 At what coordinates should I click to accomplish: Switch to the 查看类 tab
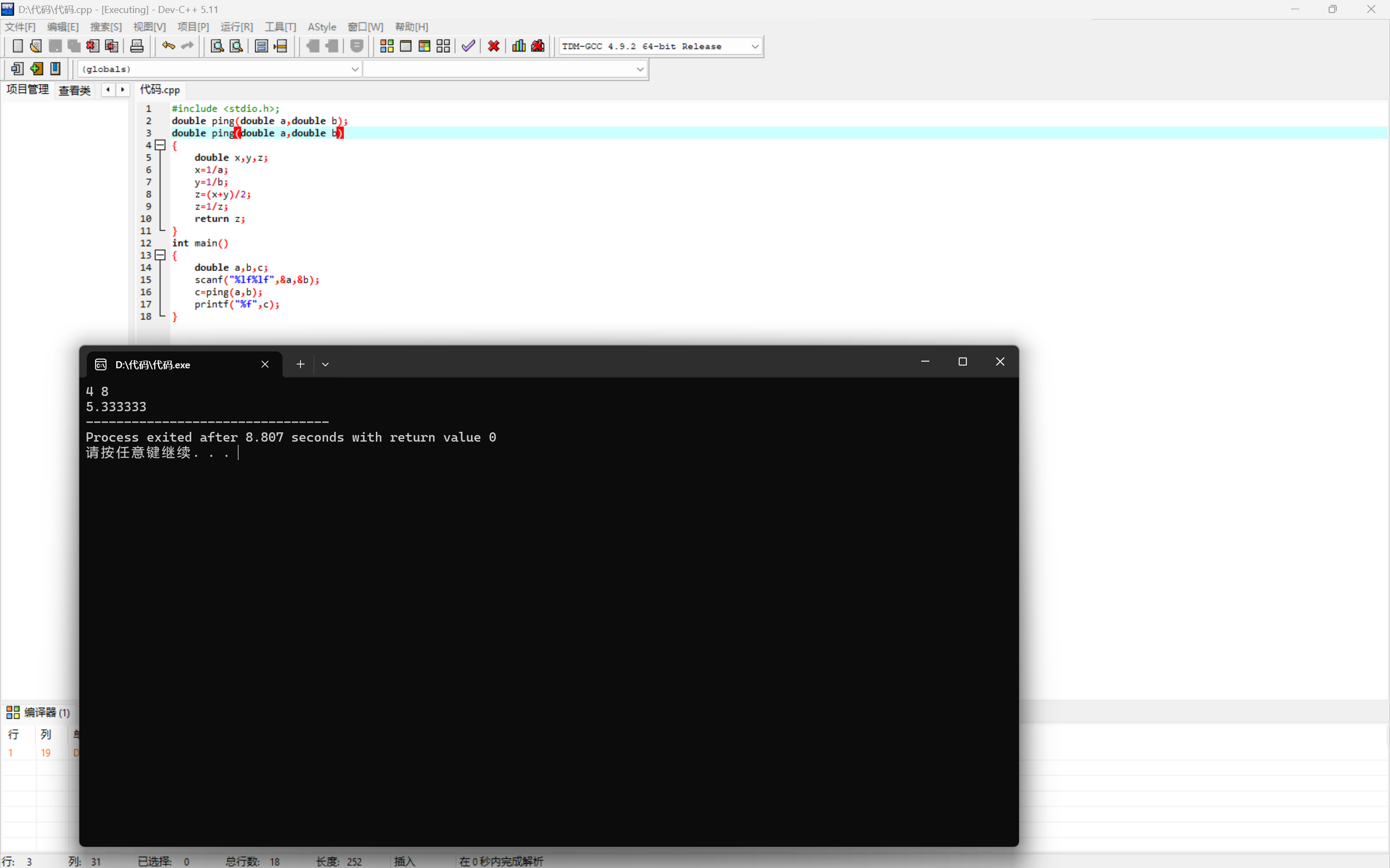(74, 90)
